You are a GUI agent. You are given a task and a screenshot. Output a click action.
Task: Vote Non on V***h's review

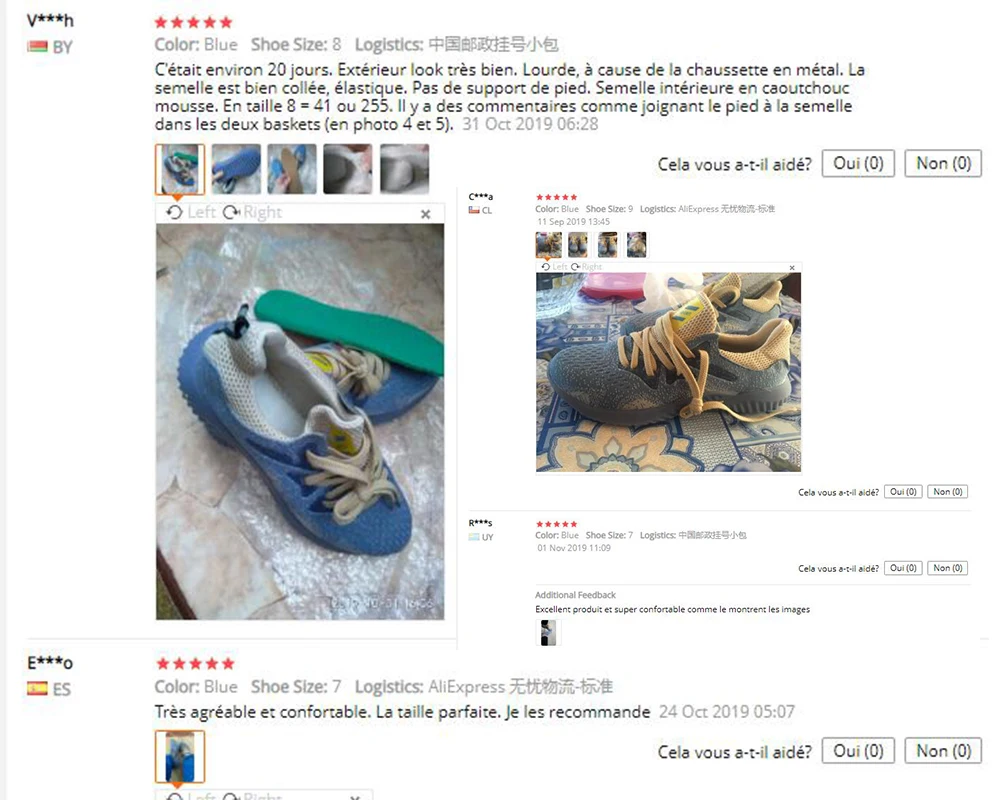[943, 164]
